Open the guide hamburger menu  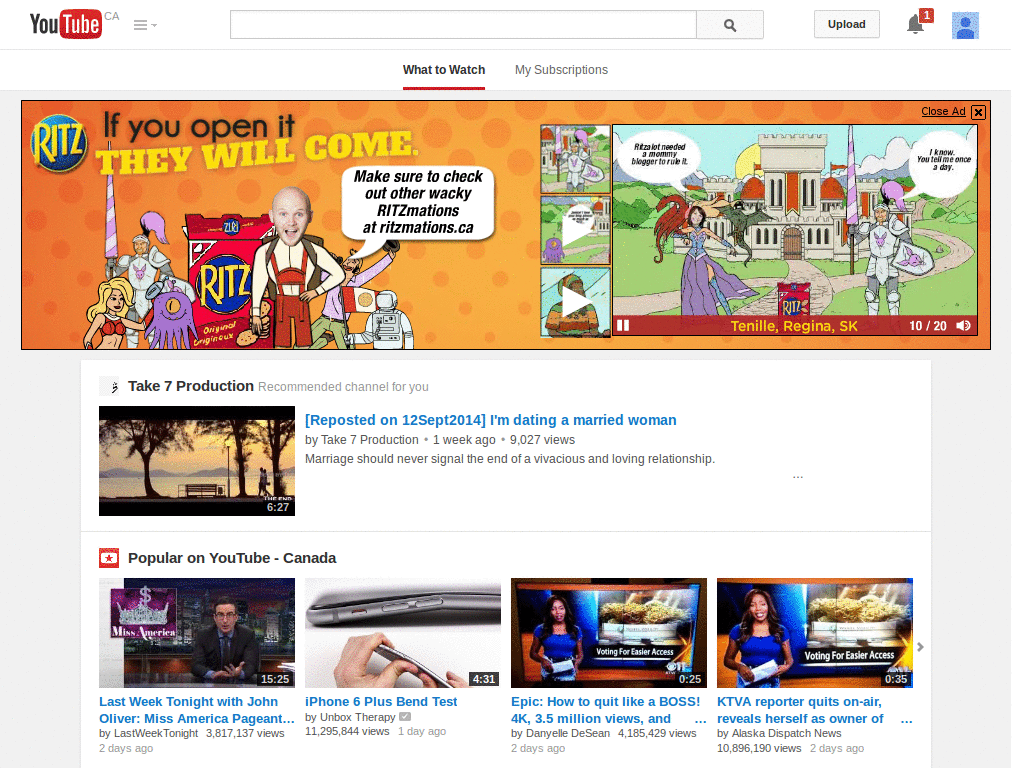tap(144, 25)
